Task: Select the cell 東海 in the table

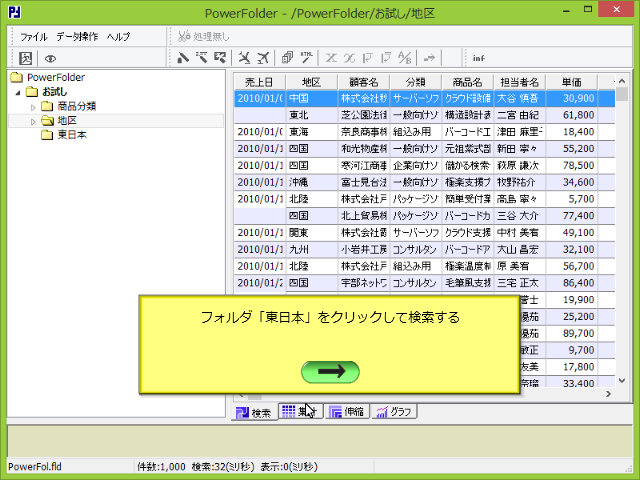Action: click(x=312, y=132)
